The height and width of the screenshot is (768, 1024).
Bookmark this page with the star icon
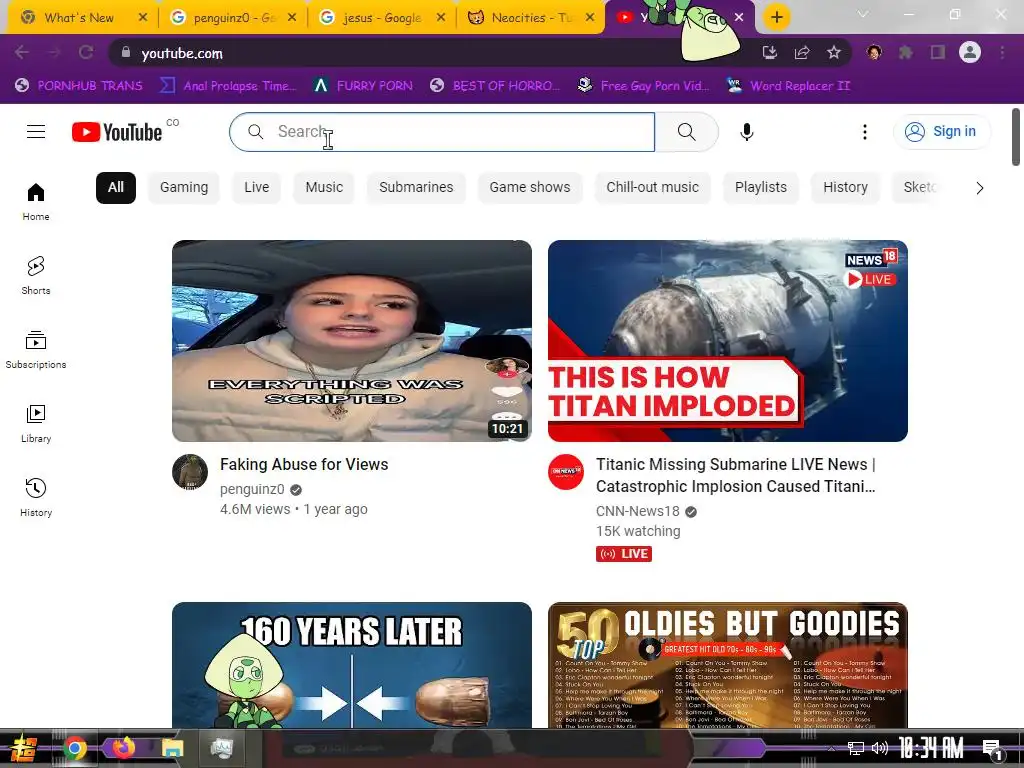pyautogui.click(x=834, y=53)
